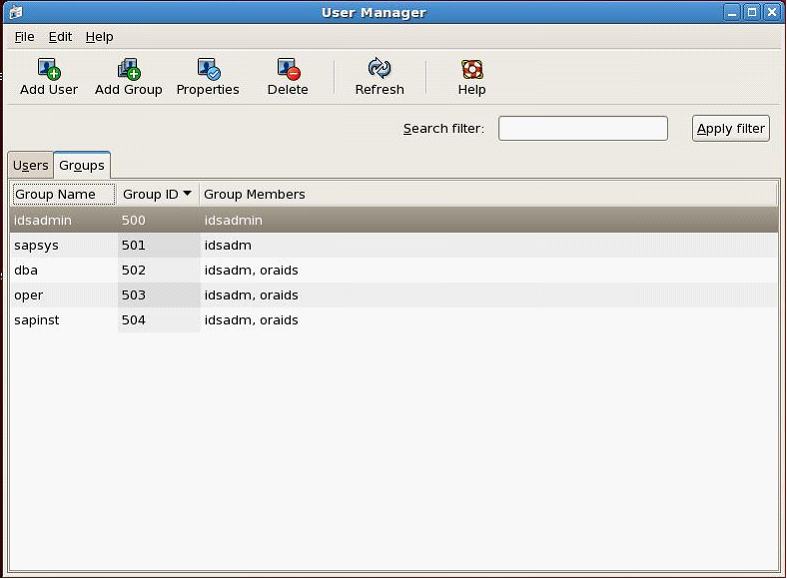The image size is (787, 579).
Task: Focus the Search filter text field
Action: coord(582,128)
